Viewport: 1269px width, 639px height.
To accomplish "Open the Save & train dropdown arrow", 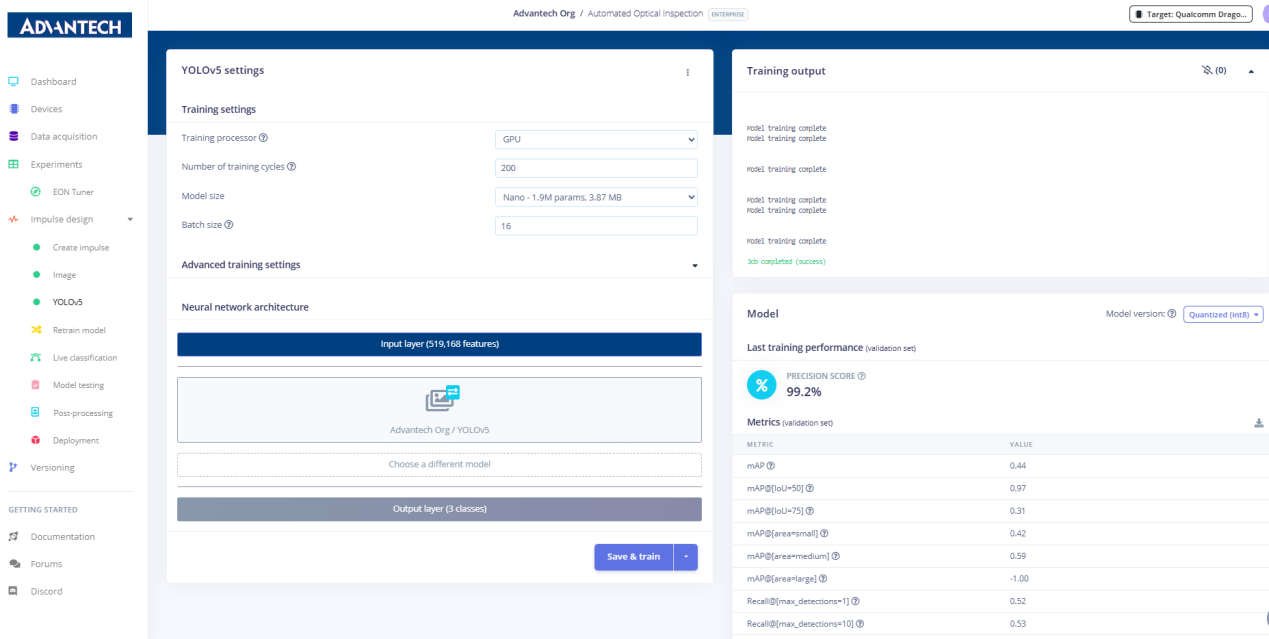I will (x=685, y=557).
